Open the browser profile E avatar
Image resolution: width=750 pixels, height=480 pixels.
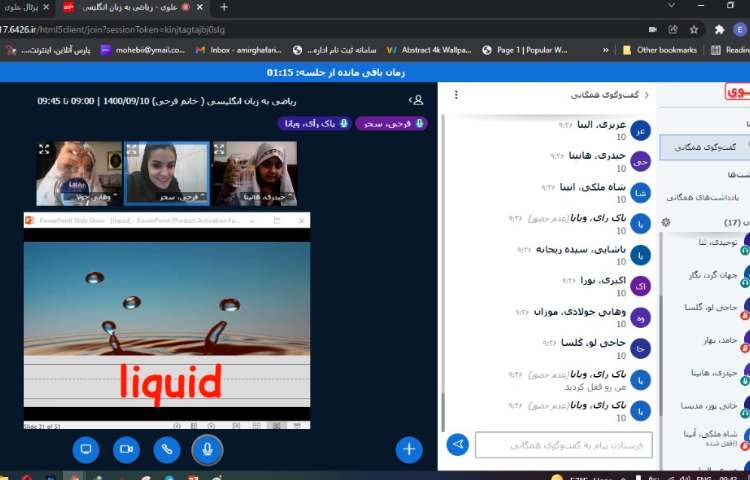pos(740,30)
